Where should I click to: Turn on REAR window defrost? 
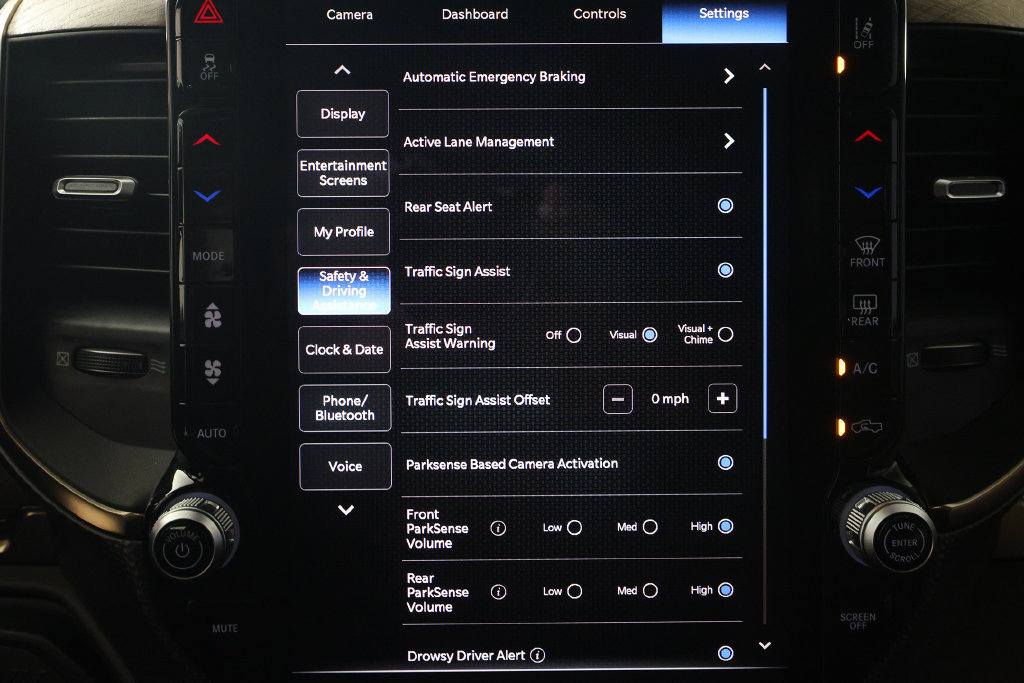click(864, 310)
